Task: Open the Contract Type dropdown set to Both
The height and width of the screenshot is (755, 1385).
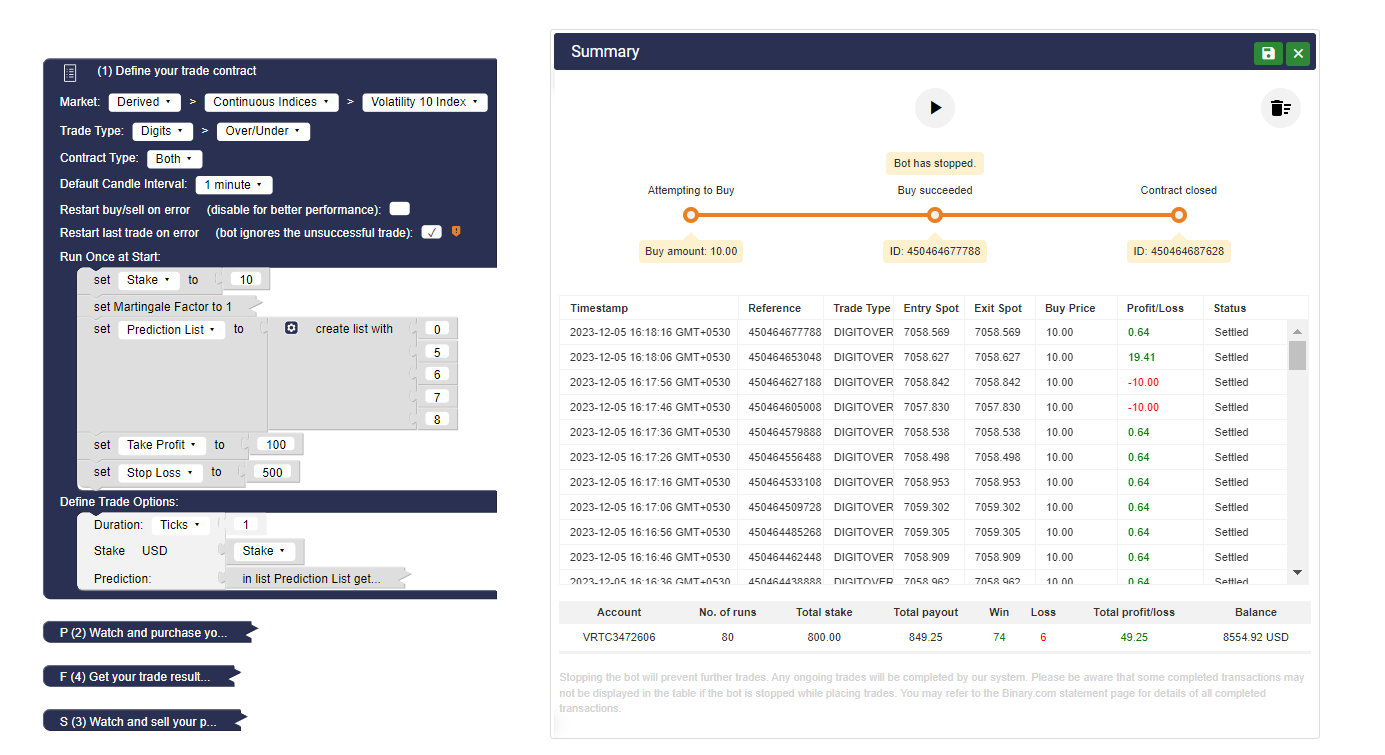Action: pos(174,158)
